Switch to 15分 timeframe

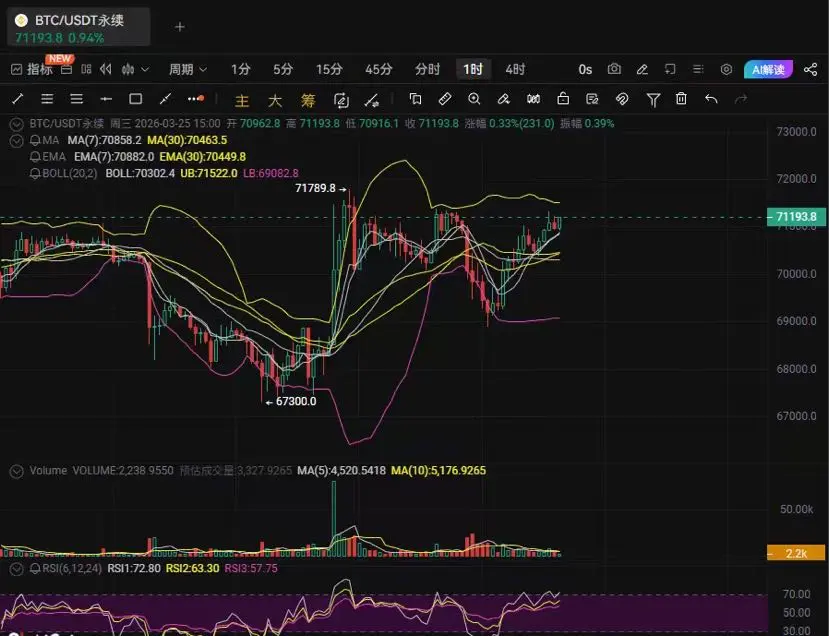click(x=329, y=69)
